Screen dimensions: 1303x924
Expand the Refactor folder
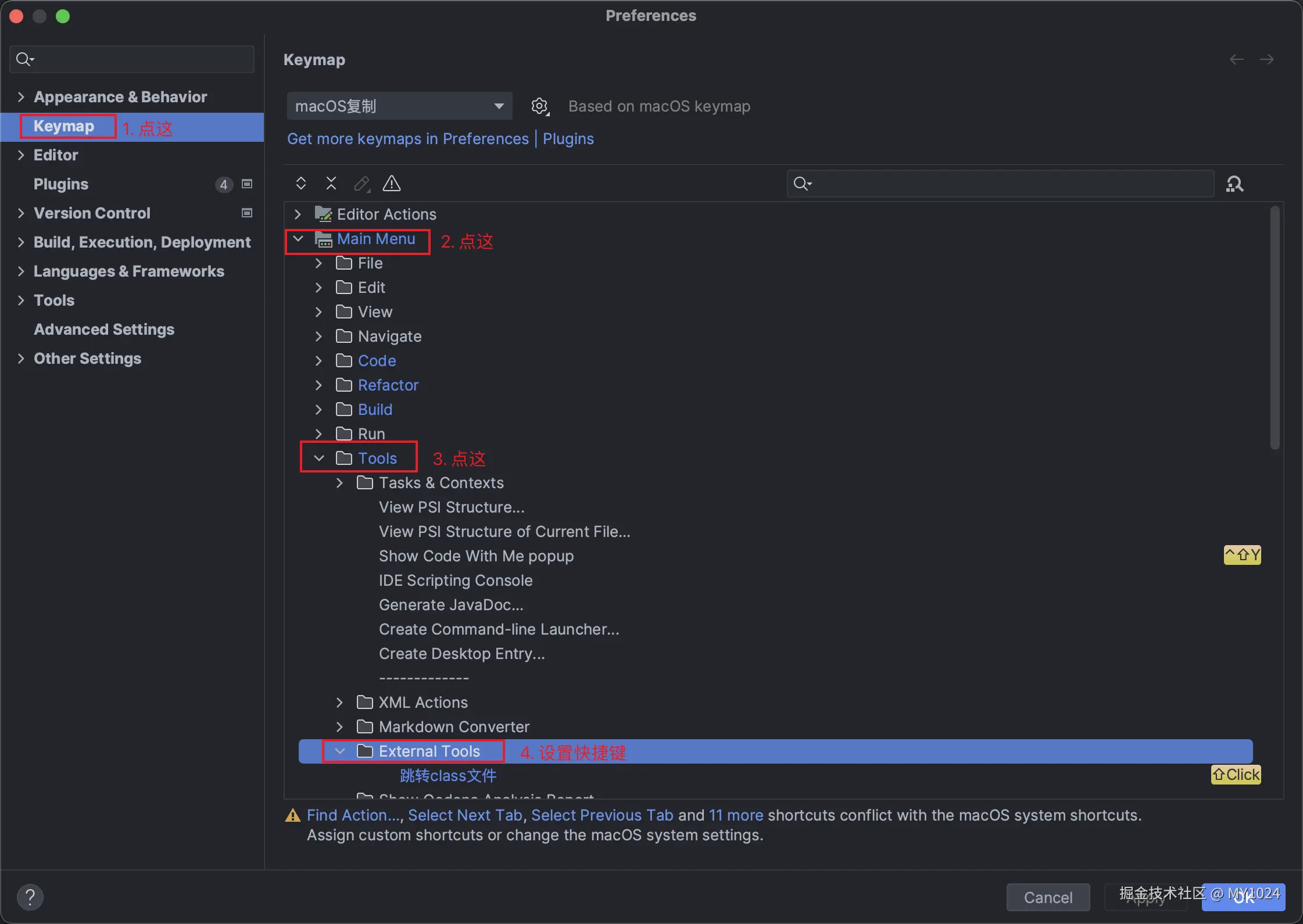point(318,385)
